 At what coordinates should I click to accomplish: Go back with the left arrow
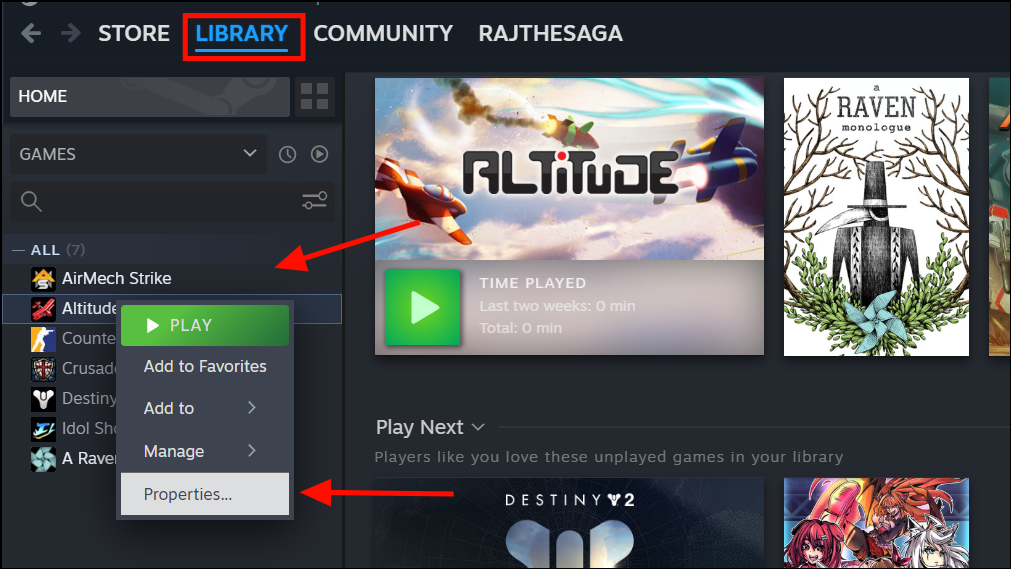pos(31,33)
